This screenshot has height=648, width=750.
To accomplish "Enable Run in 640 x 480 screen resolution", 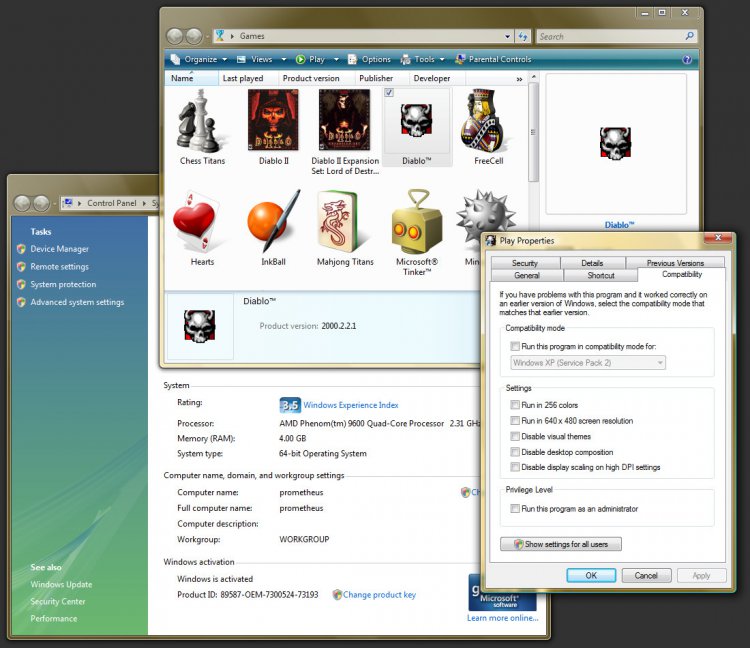I will pyautogui.click(x=515, y=421).
